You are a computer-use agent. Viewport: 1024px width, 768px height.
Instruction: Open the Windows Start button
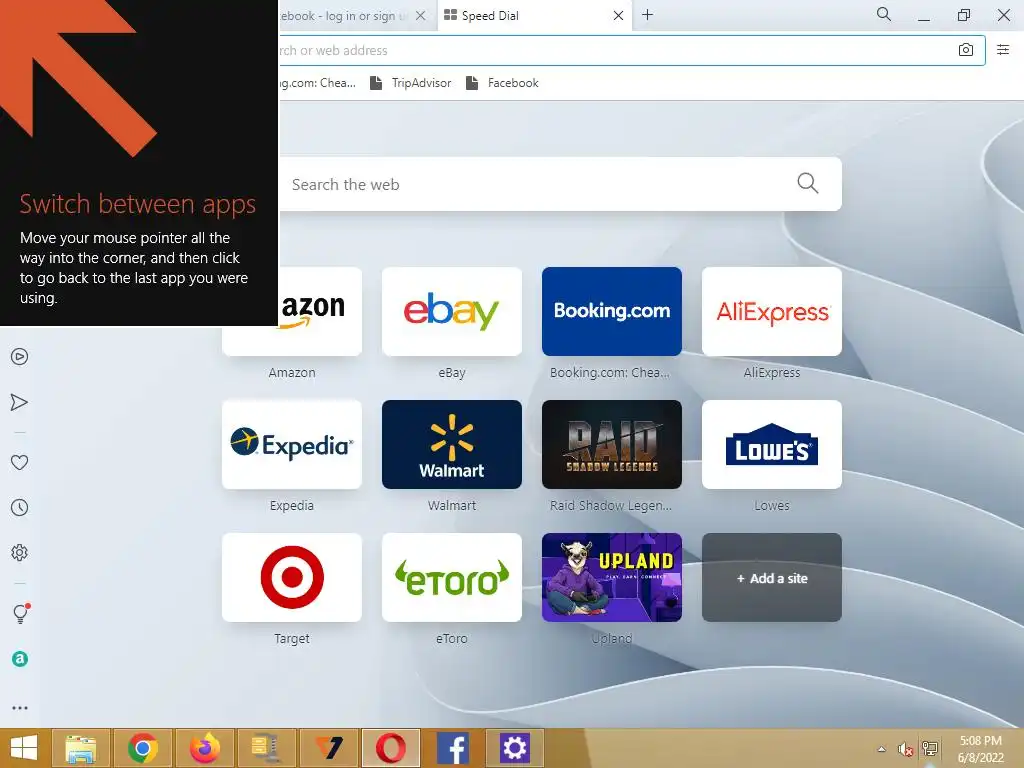24,748
